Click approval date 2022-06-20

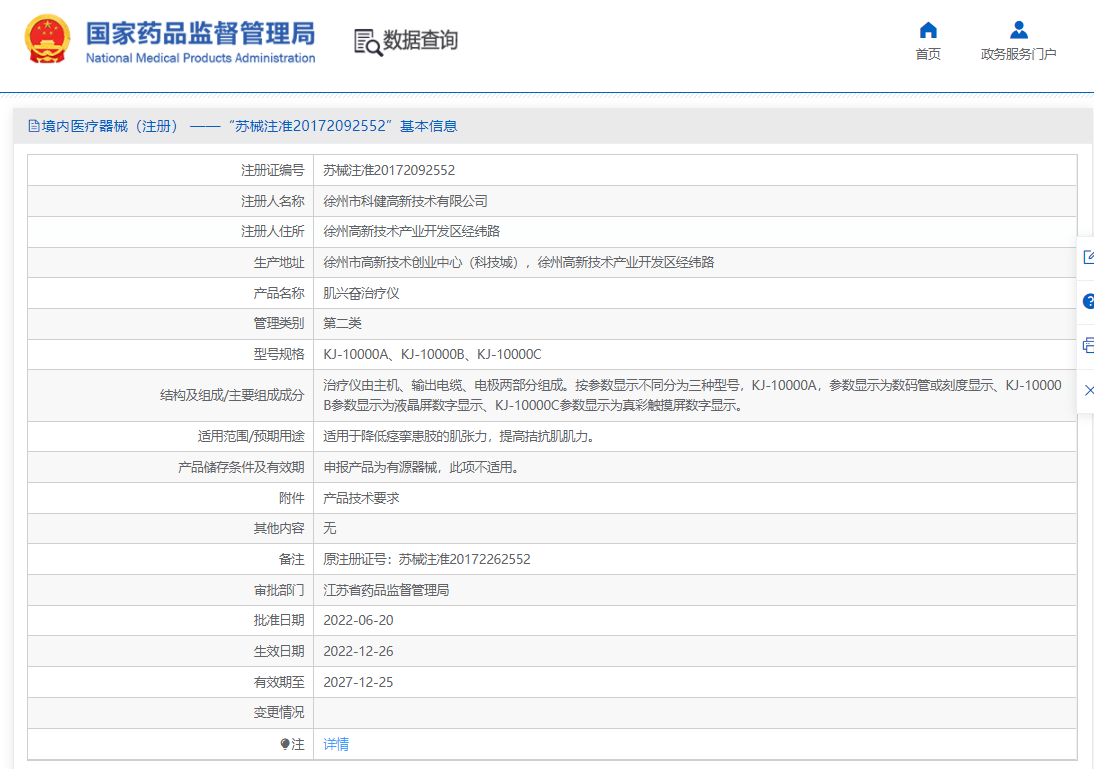pos(358,620)
